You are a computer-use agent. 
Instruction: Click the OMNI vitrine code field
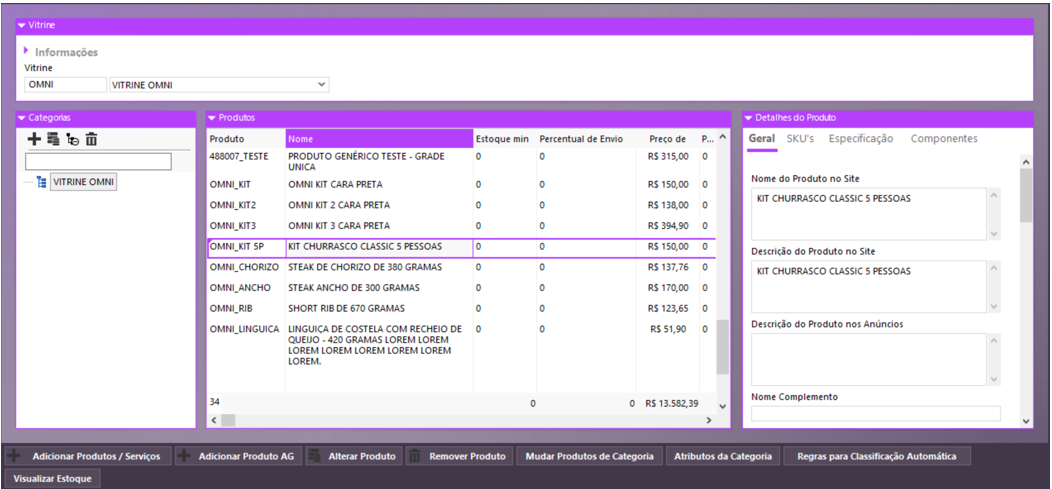coord(65,85)
